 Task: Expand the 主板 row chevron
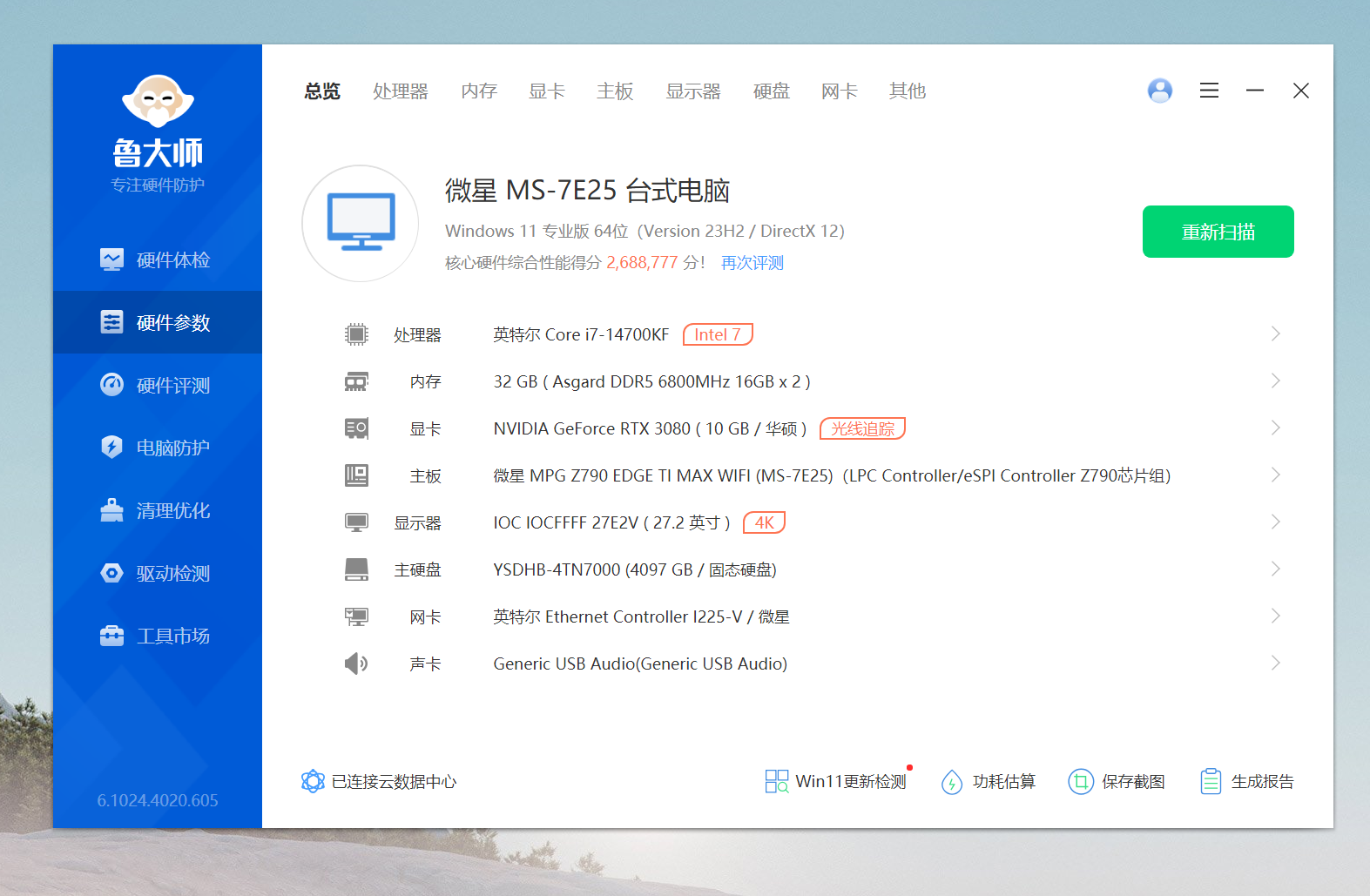pyautogui.click(x=1275, y=475)
